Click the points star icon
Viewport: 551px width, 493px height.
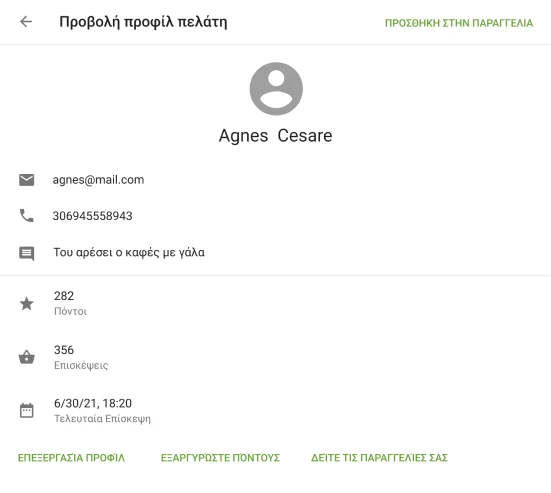[x=26, y=304]
